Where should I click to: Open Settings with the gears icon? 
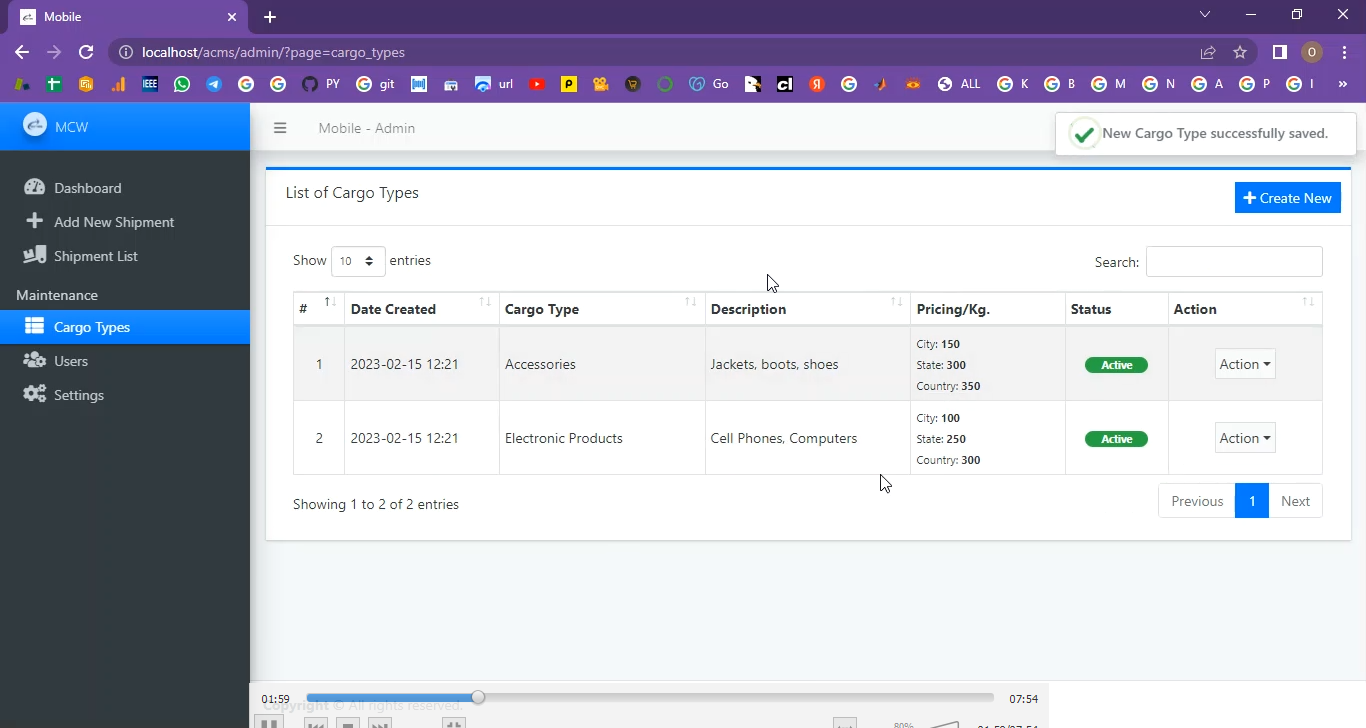click(35, 394)
